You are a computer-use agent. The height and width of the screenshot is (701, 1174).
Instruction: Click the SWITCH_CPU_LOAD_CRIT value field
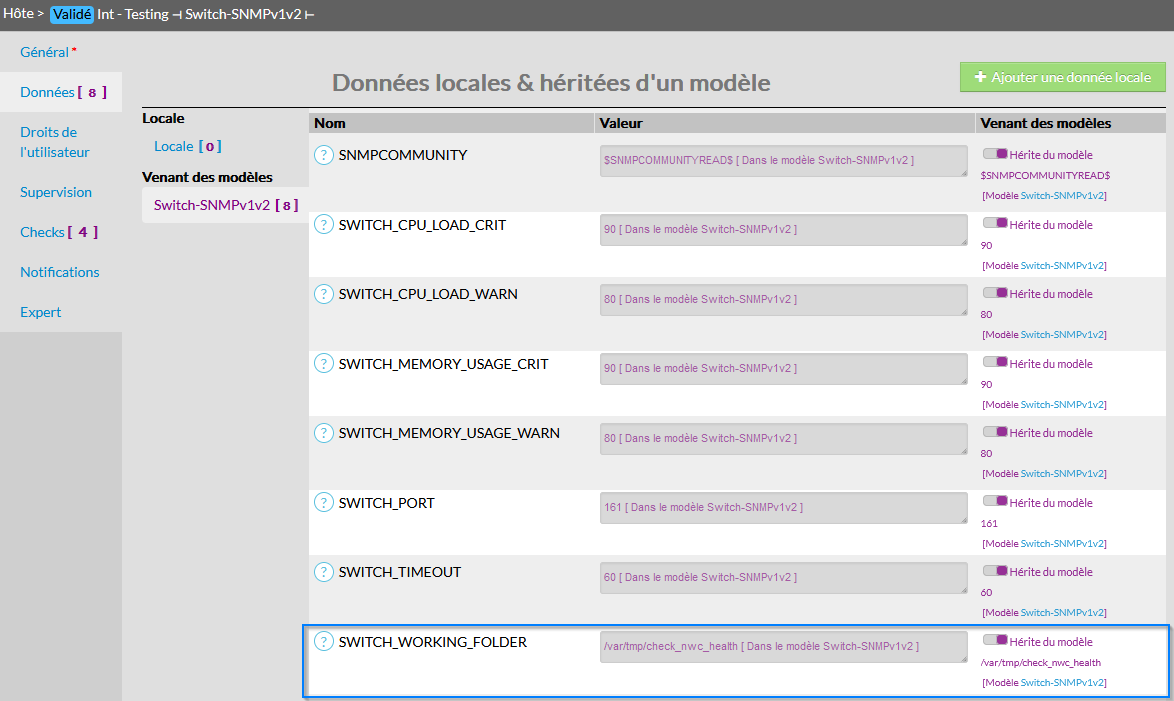click(783, 230)
